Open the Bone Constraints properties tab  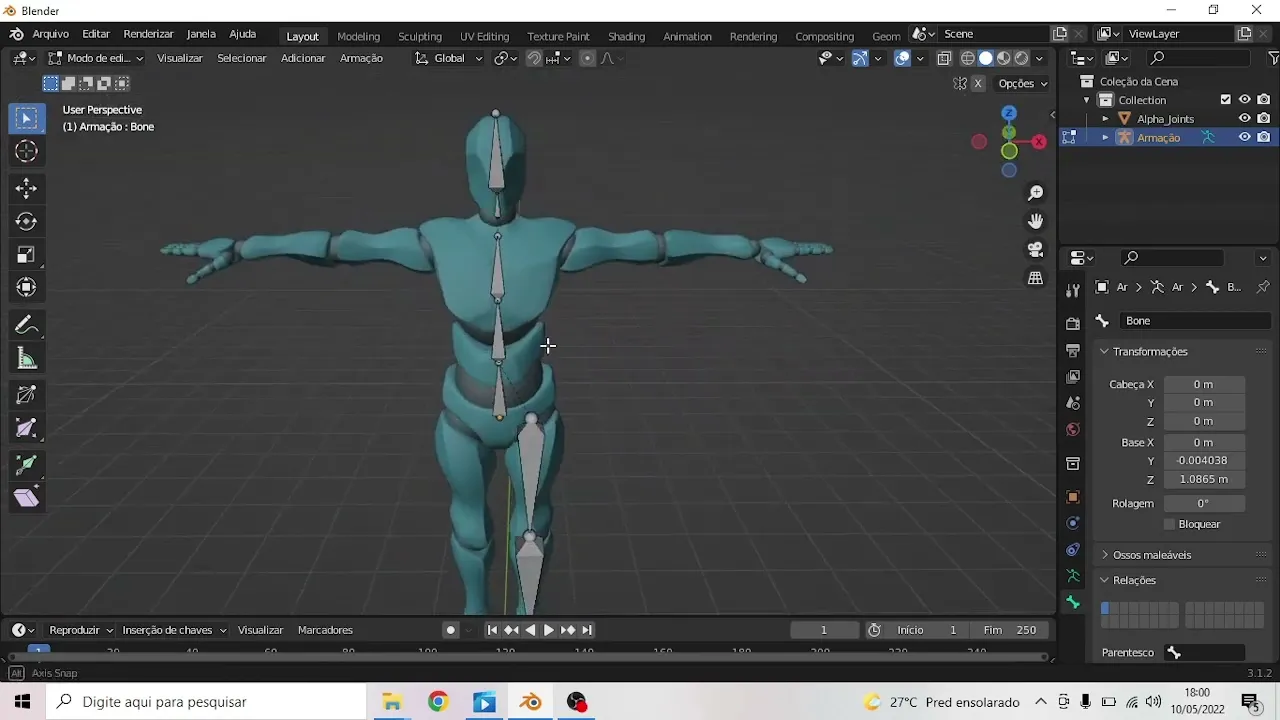[1073, 550]
